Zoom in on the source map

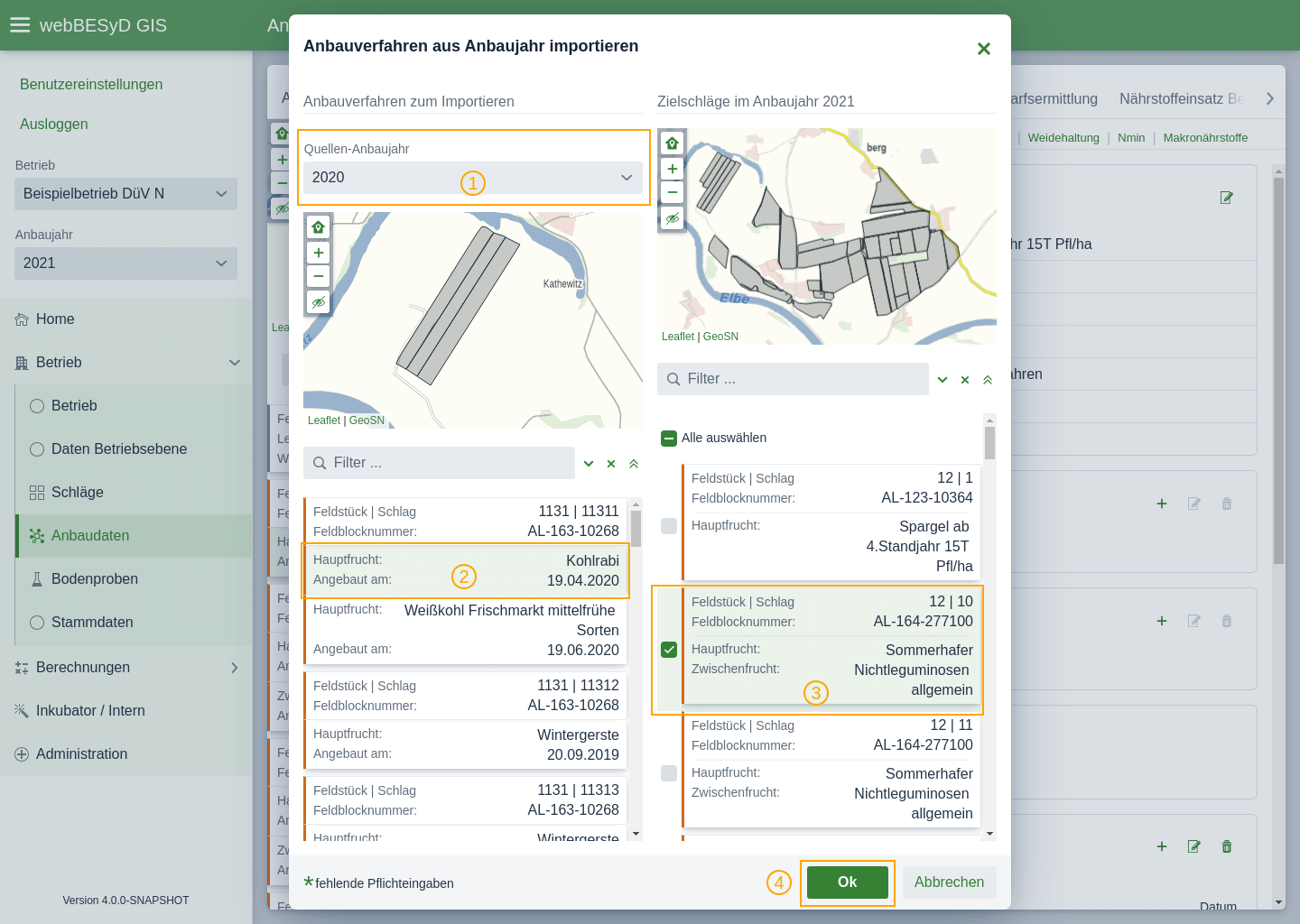tap(318, 253)
